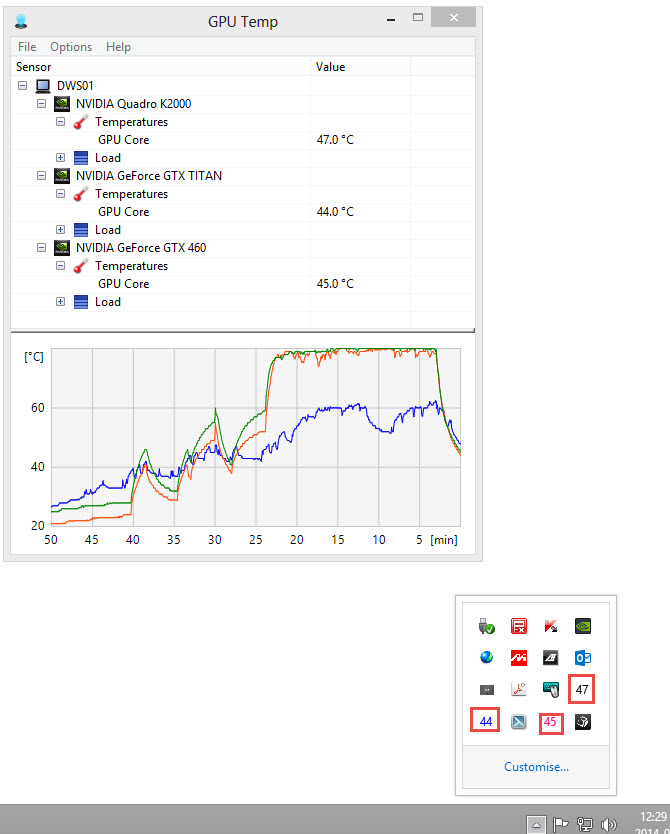This screenshot has height=834, width=670.
Task: Click the NVIDIA icon beside Quadro K2000
Action: 62,104
